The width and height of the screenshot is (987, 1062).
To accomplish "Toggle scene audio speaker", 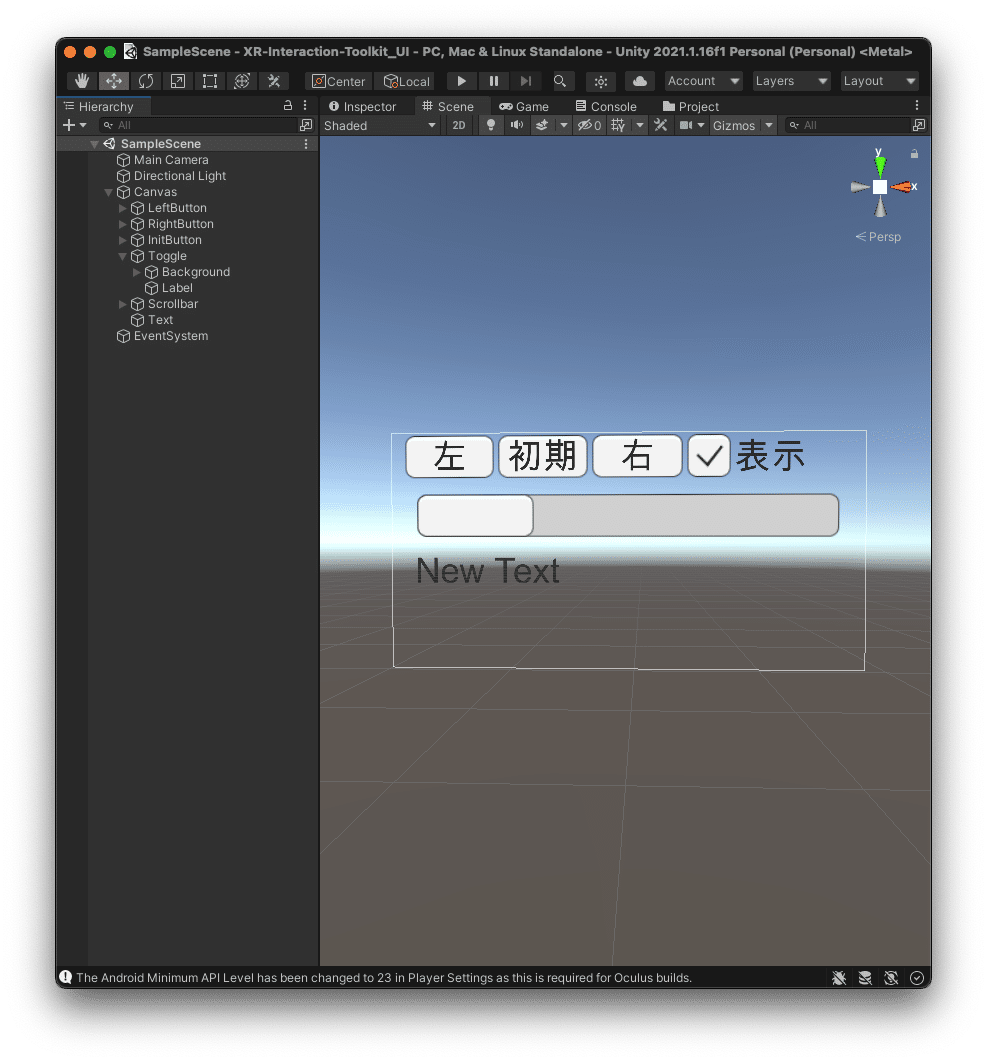I will 517,125.
